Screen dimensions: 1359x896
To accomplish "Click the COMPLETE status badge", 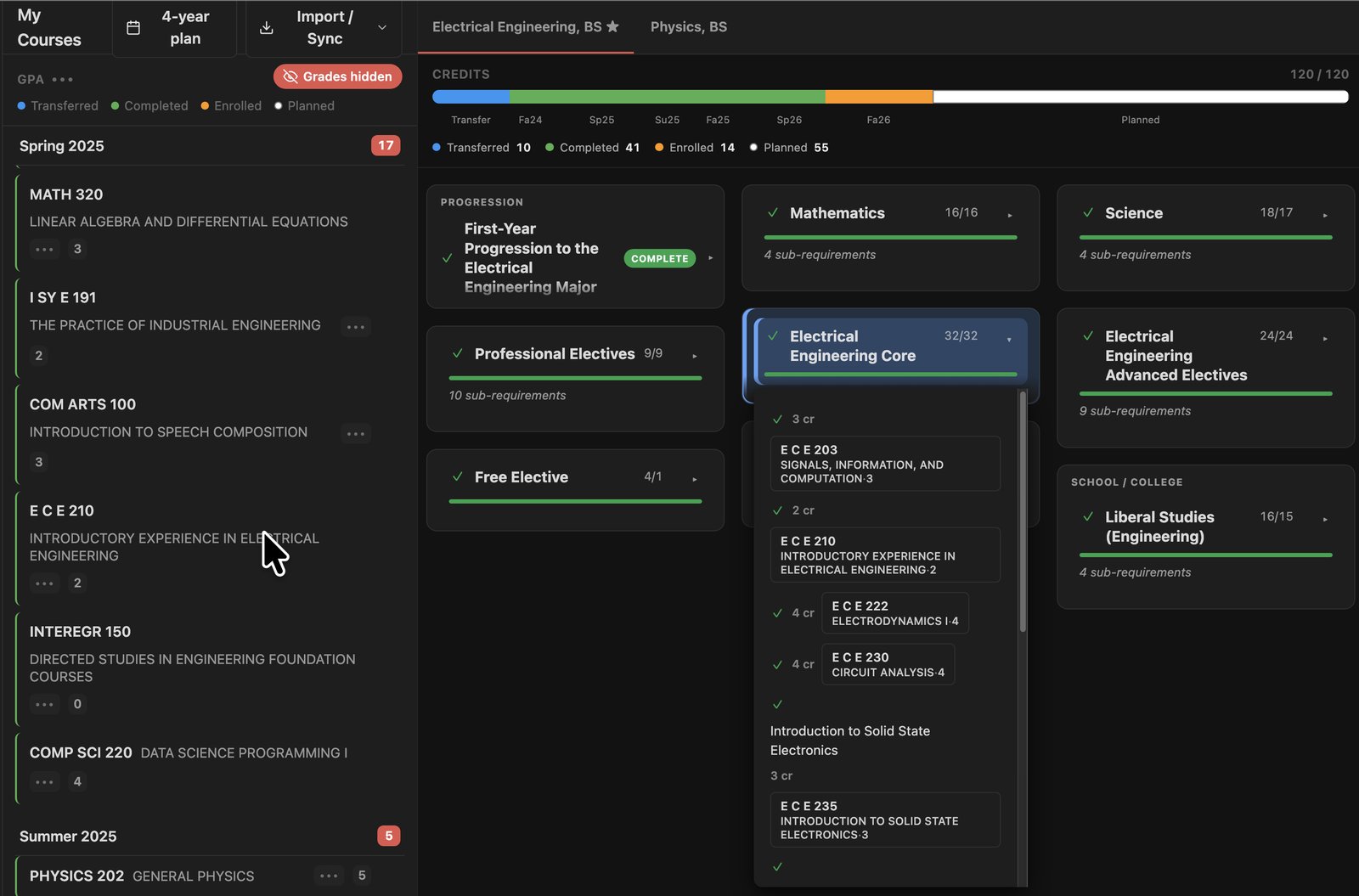I will [660, 258].
